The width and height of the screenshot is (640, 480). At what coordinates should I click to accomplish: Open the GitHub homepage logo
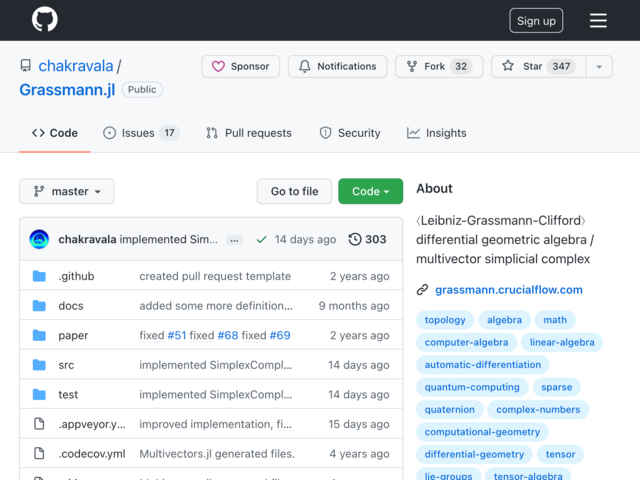[x=44, y=19]
